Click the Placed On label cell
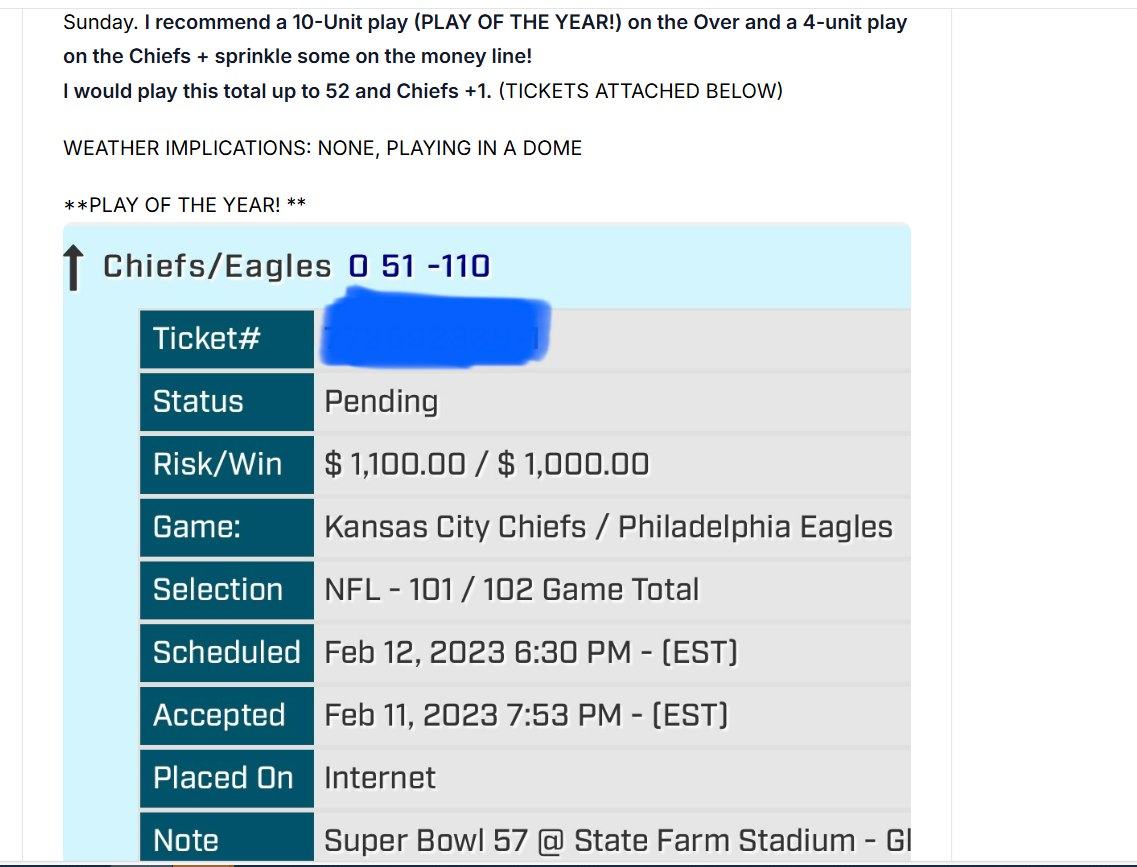Viewport: 1137px width, 867px height. tap(227, 778)
